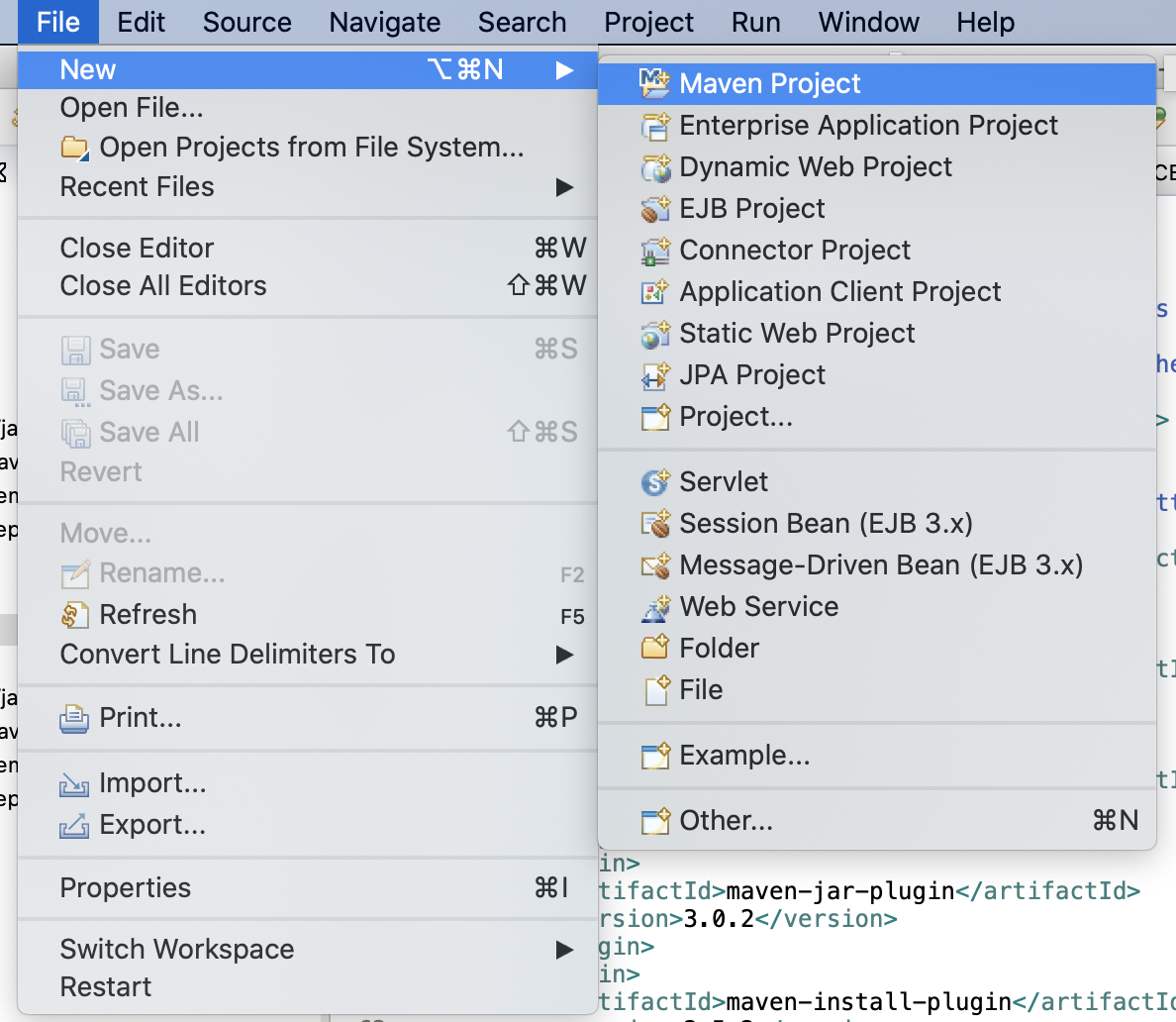Expand the New submenu arrow
Viewport: 1176px width, 1022px height.
coord(564,69)
